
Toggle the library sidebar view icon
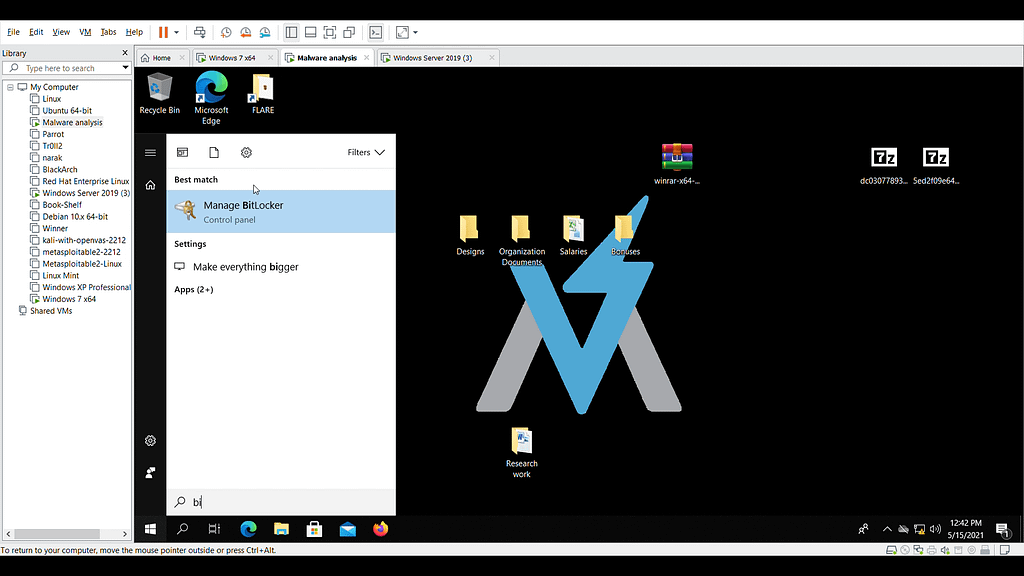[x=291, y=32]
